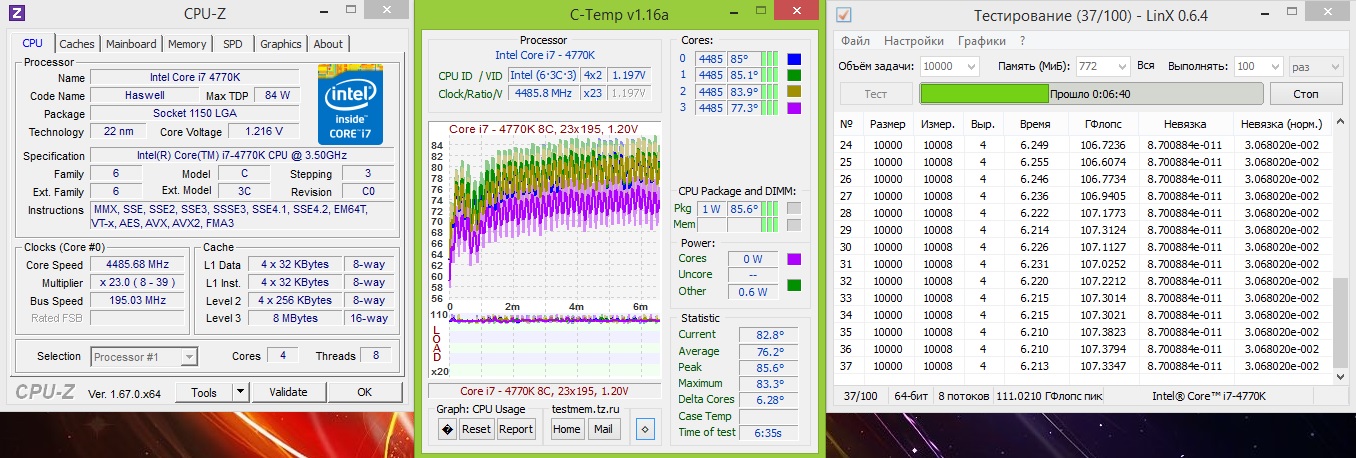
Task: Open the ? help menu in LinX
Action: (1023, 41)
